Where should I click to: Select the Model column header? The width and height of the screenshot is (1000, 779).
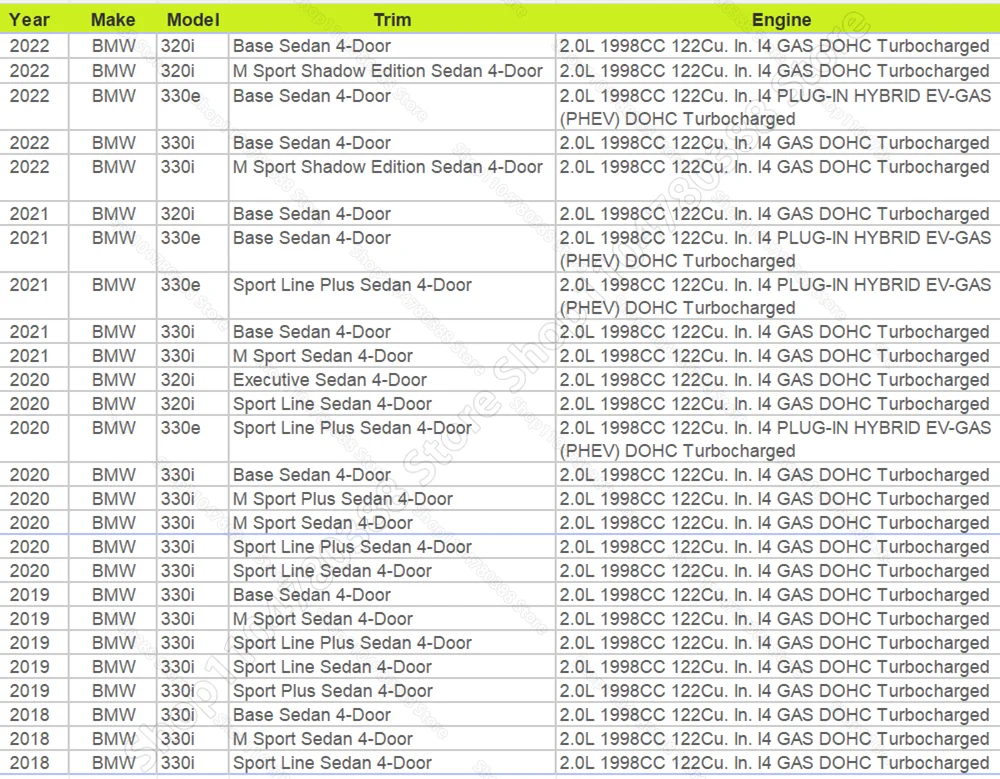tap(193, 20)
